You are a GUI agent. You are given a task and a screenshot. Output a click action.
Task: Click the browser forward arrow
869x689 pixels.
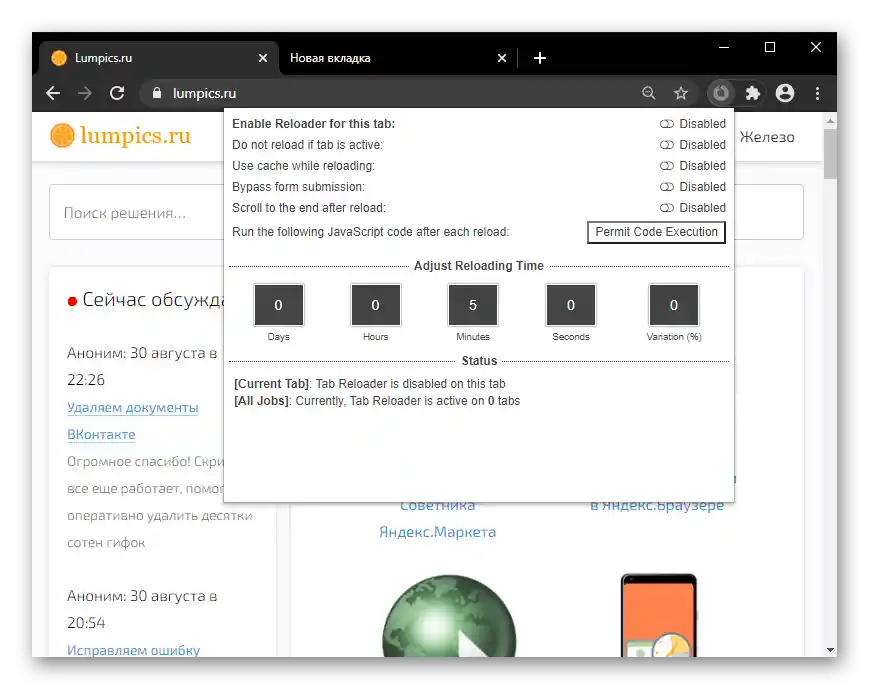pos(85,93)
